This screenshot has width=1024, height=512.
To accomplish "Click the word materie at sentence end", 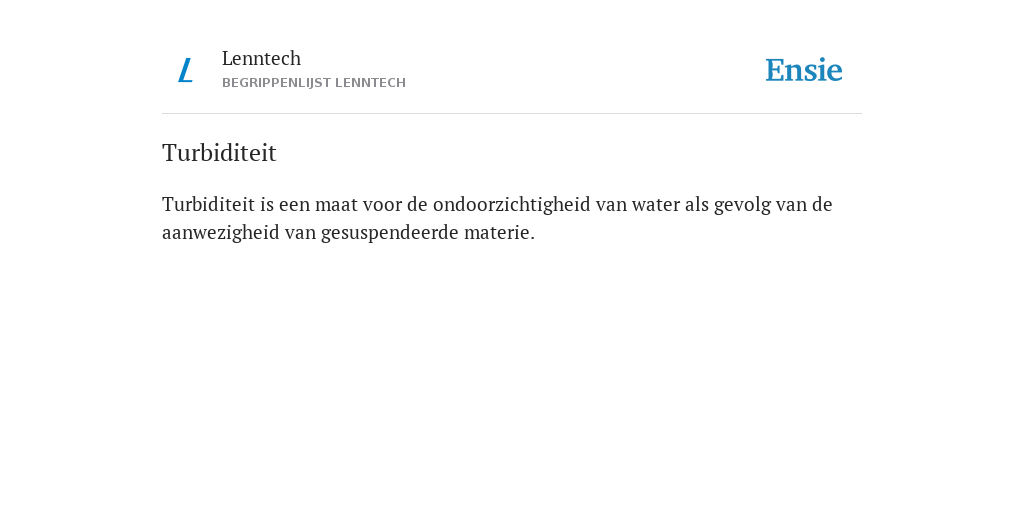I will [x=496, y=232].
